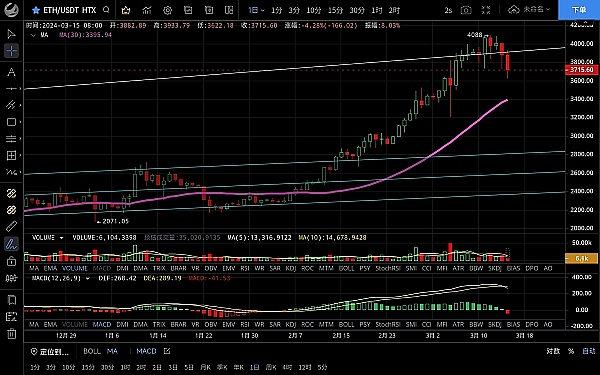This screenshot has height=375, width=600.
Task: Click the lock drawings icon
Action: 11,261
